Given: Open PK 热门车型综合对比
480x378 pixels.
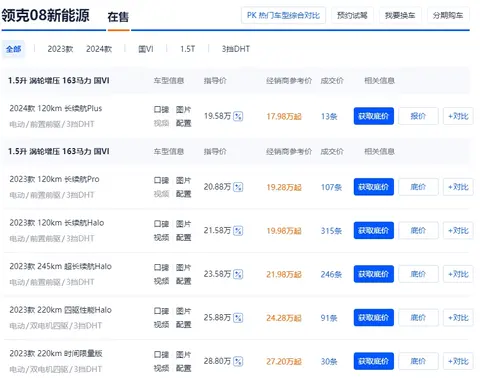Looking at the screenshot, I should tap(283, 15).
